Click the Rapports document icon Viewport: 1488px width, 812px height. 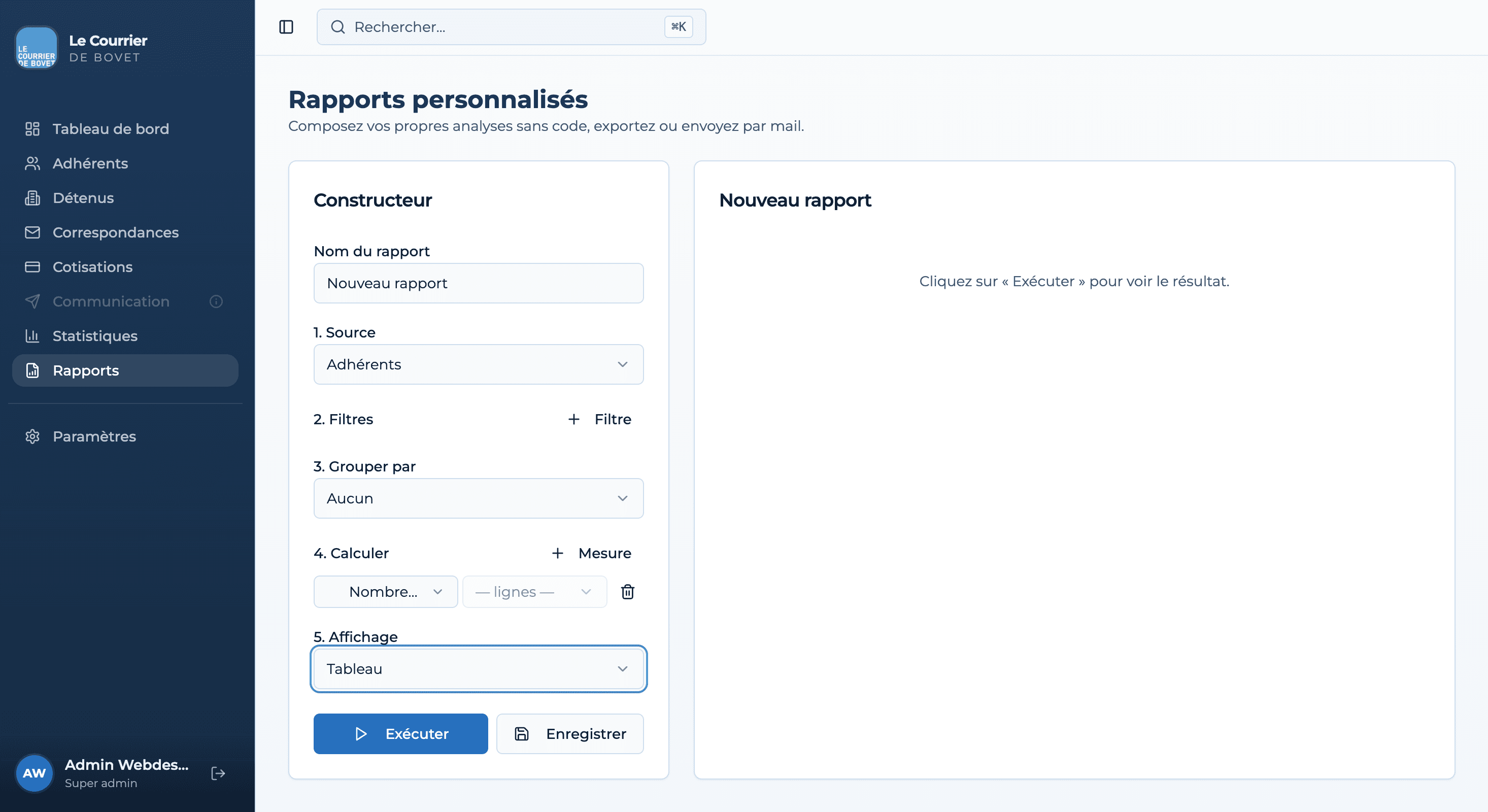tap(32, 371)
